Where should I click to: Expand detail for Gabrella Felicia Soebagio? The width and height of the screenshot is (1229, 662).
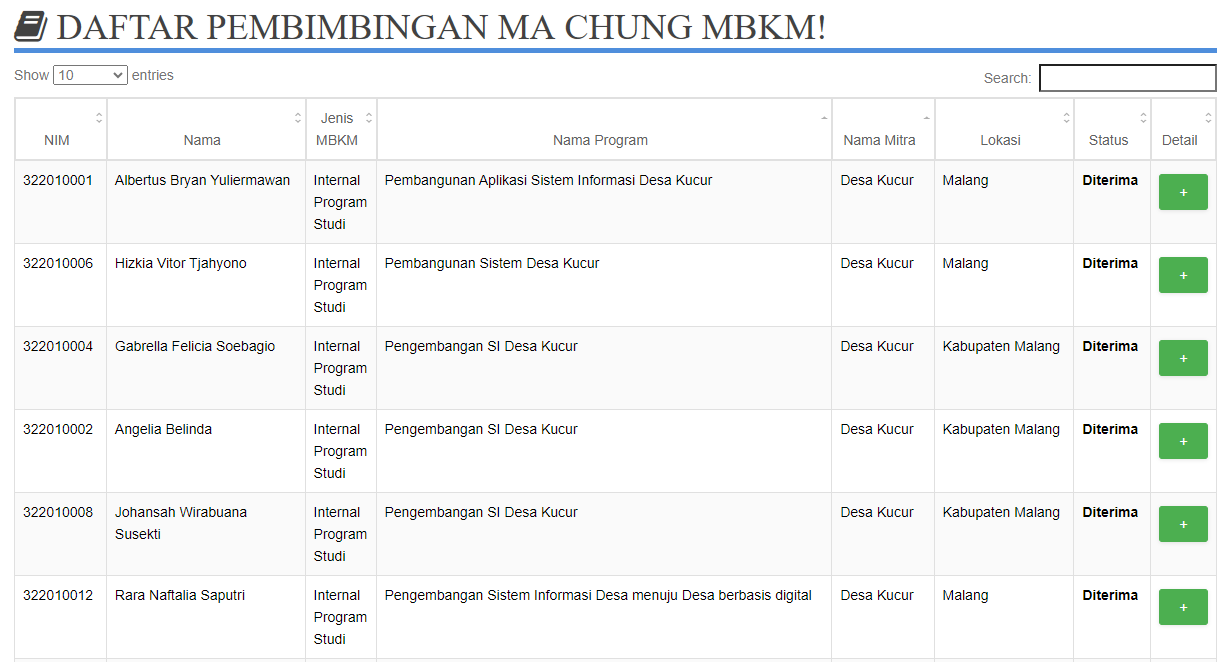[1183, 358]
